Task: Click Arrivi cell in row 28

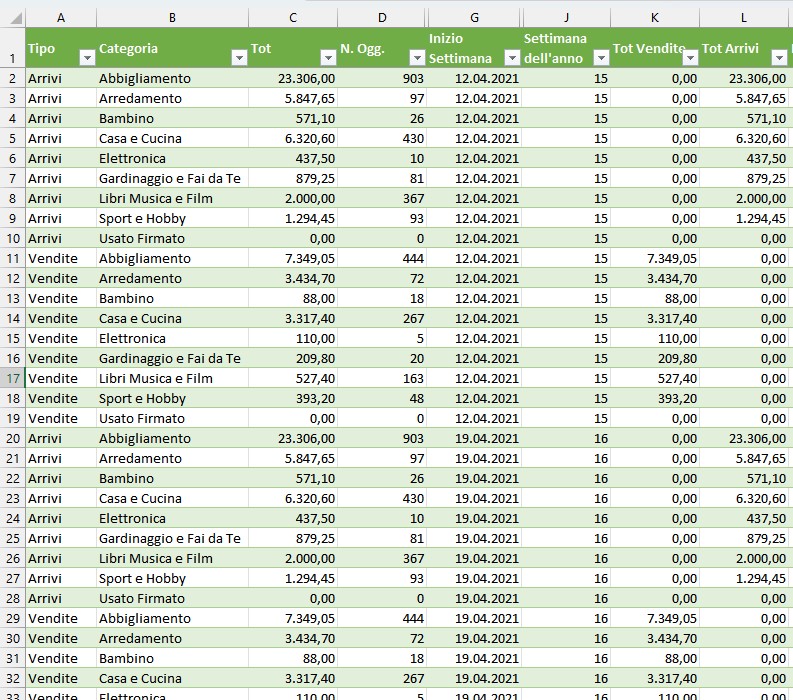Action: tap(61, 598)
